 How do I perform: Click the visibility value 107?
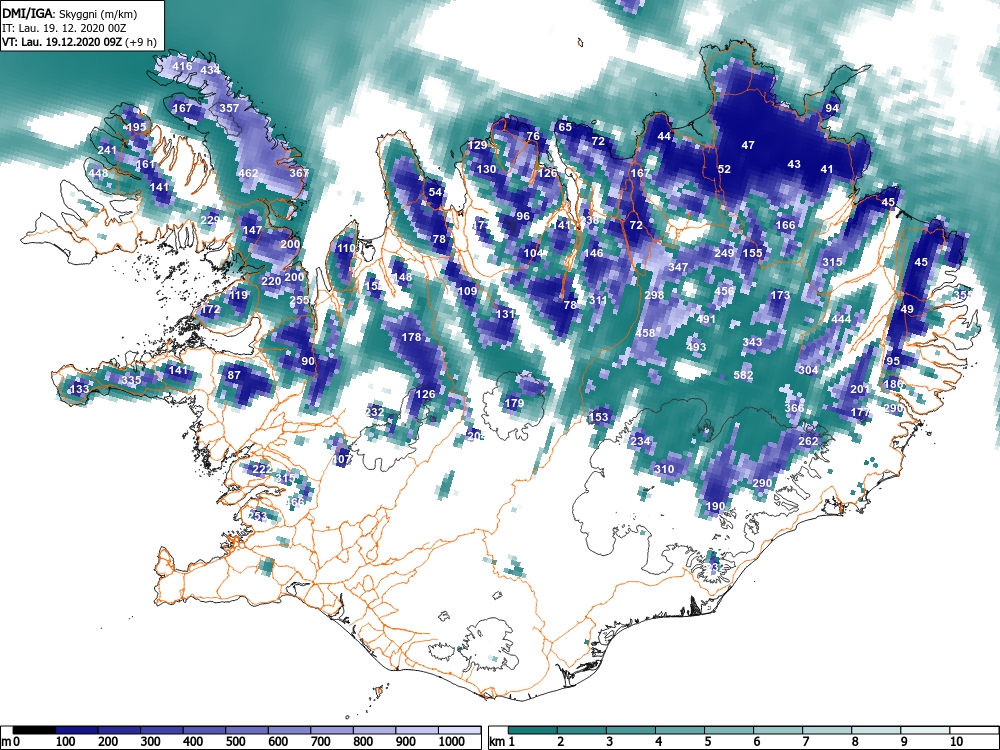click(x=342, y=459)
